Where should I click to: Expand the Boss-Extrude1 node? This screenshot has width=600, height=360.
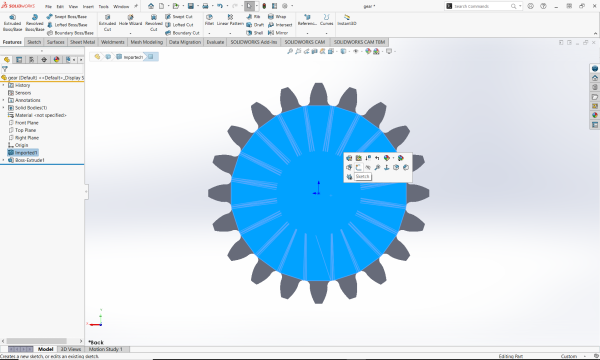3,160
